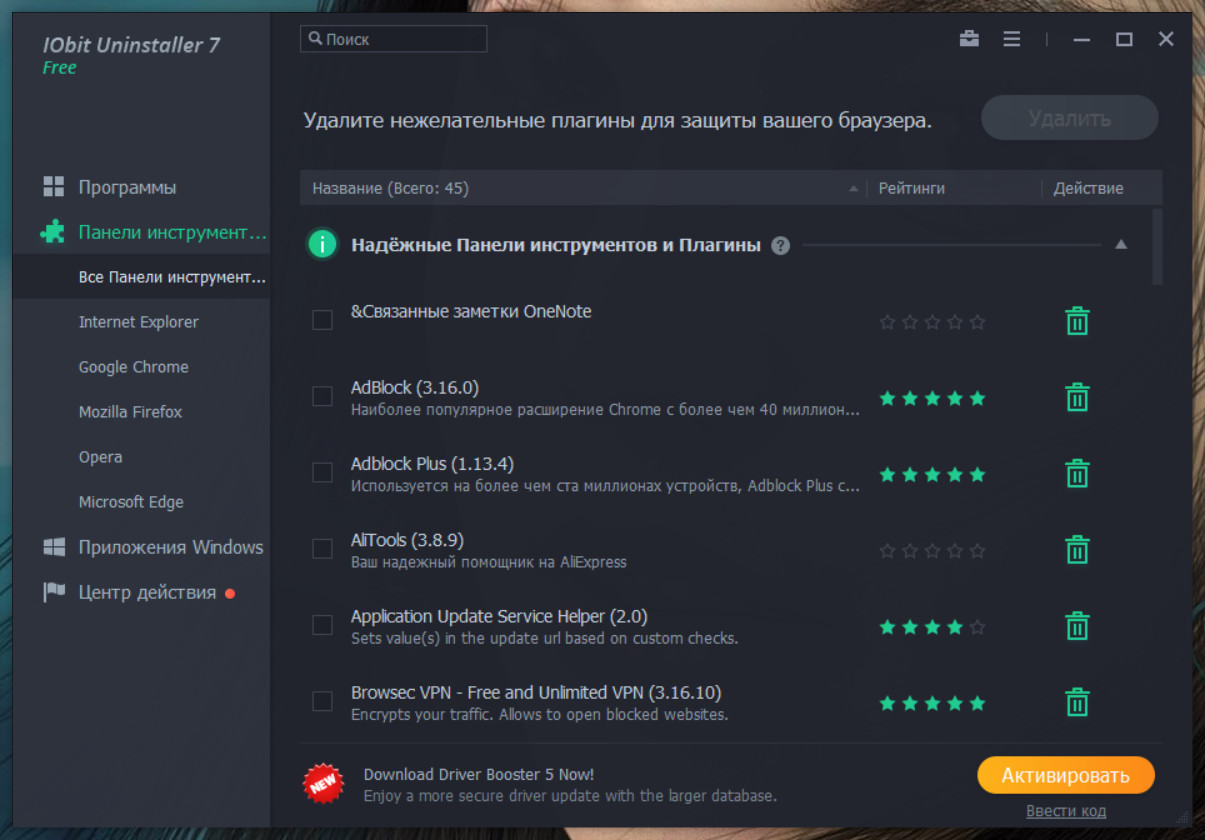Click the Действие column header
The height and width of the screenshot is (840, 1205).
pos(1088,188)
